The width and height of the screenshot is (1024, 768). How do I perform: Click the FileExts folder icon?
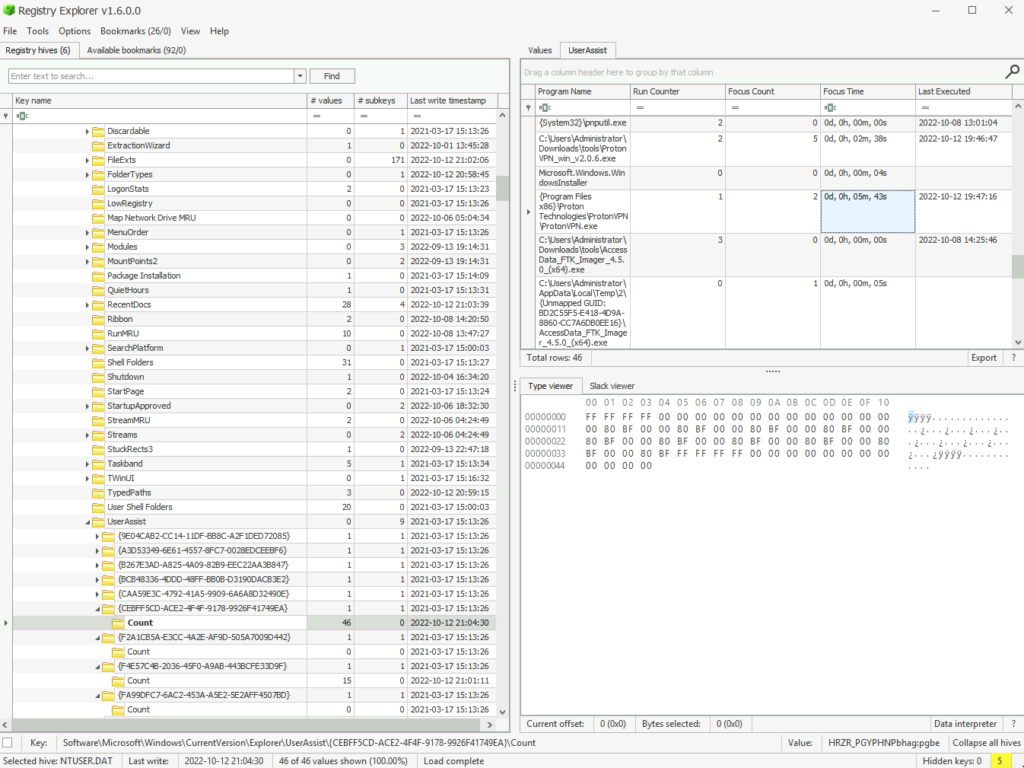pos(98,160)
